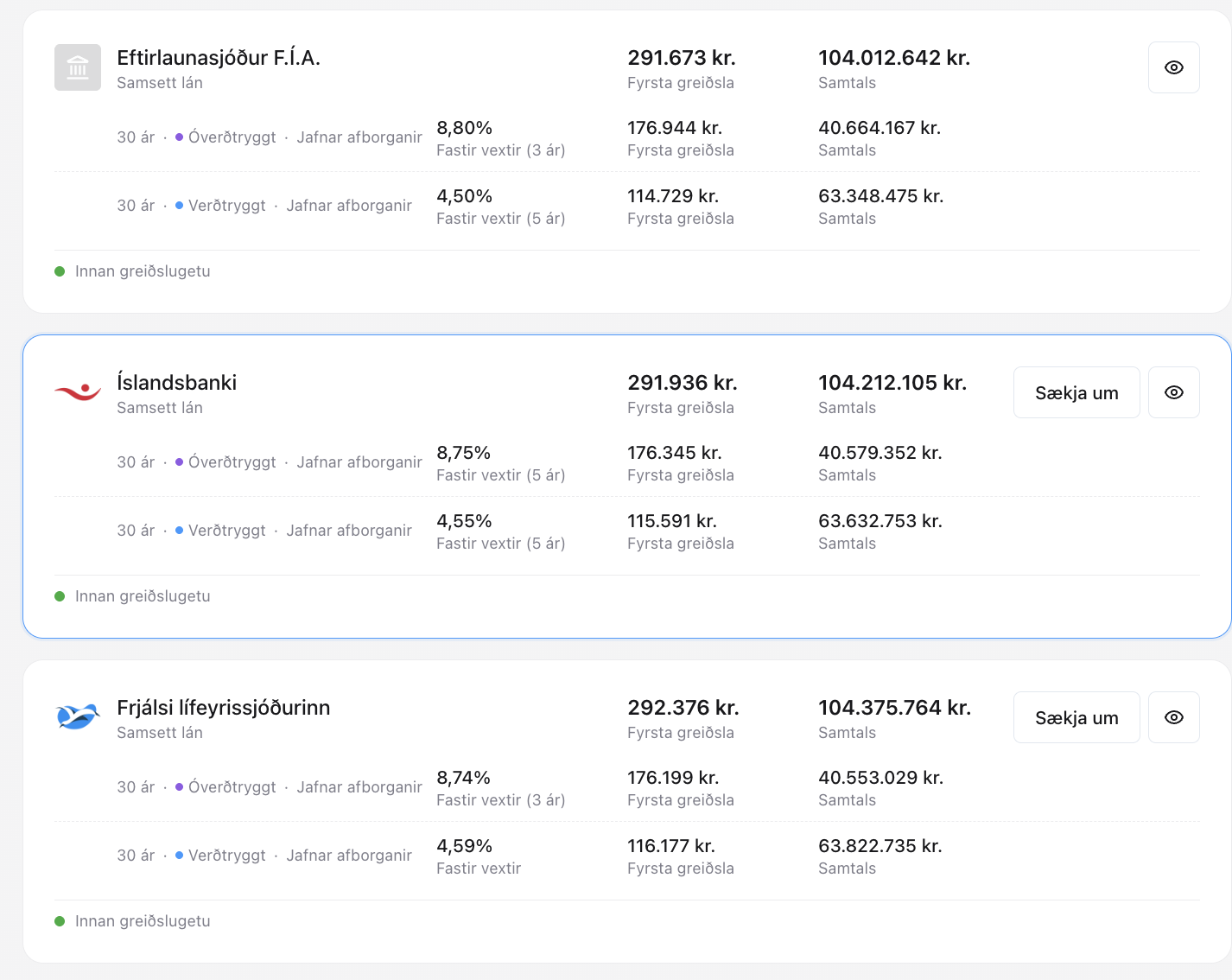The height and width of the screenshot is (980, 1232).
Task: Open the Eftirlaunasjóður F.Í.A. lender title
Action: 219,58
